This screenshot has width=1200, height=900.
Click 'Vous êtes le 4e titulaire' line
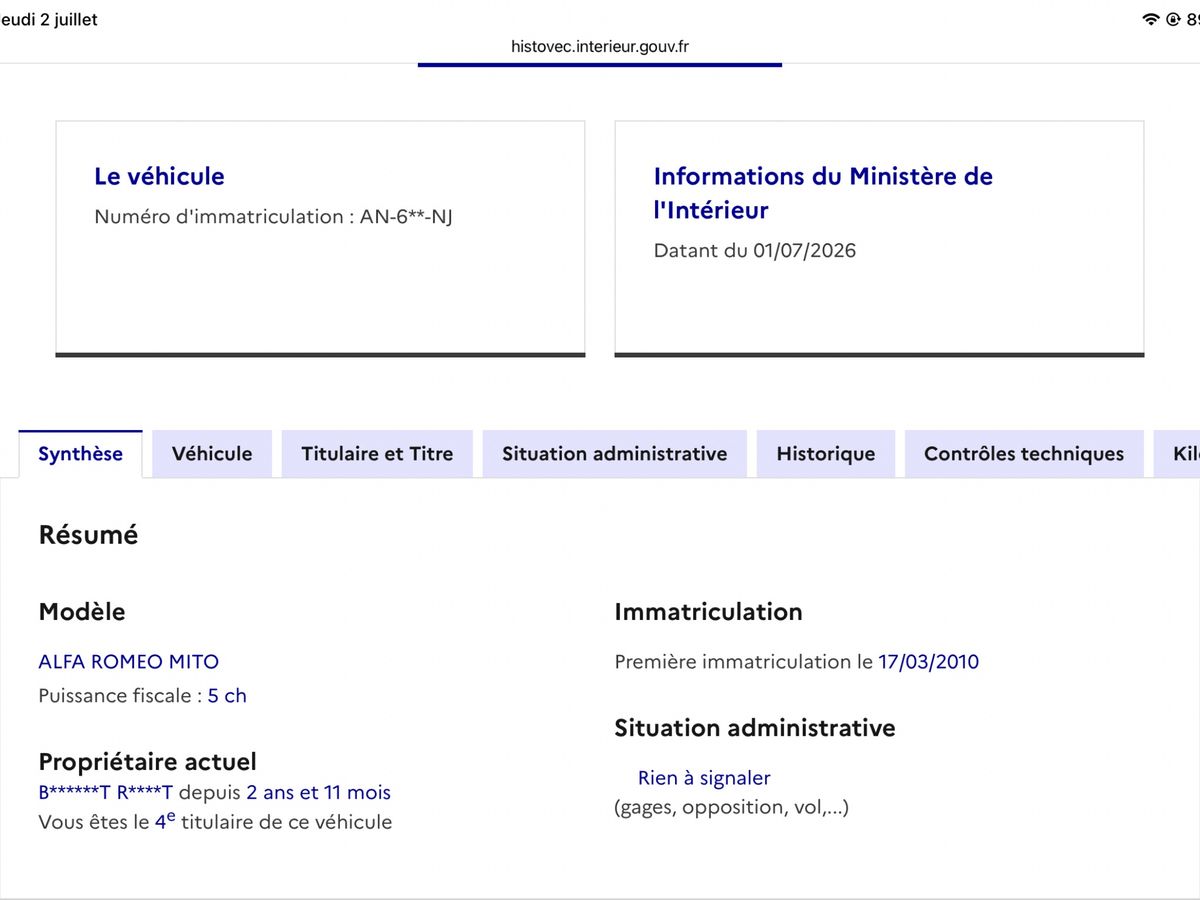point(215,821)
